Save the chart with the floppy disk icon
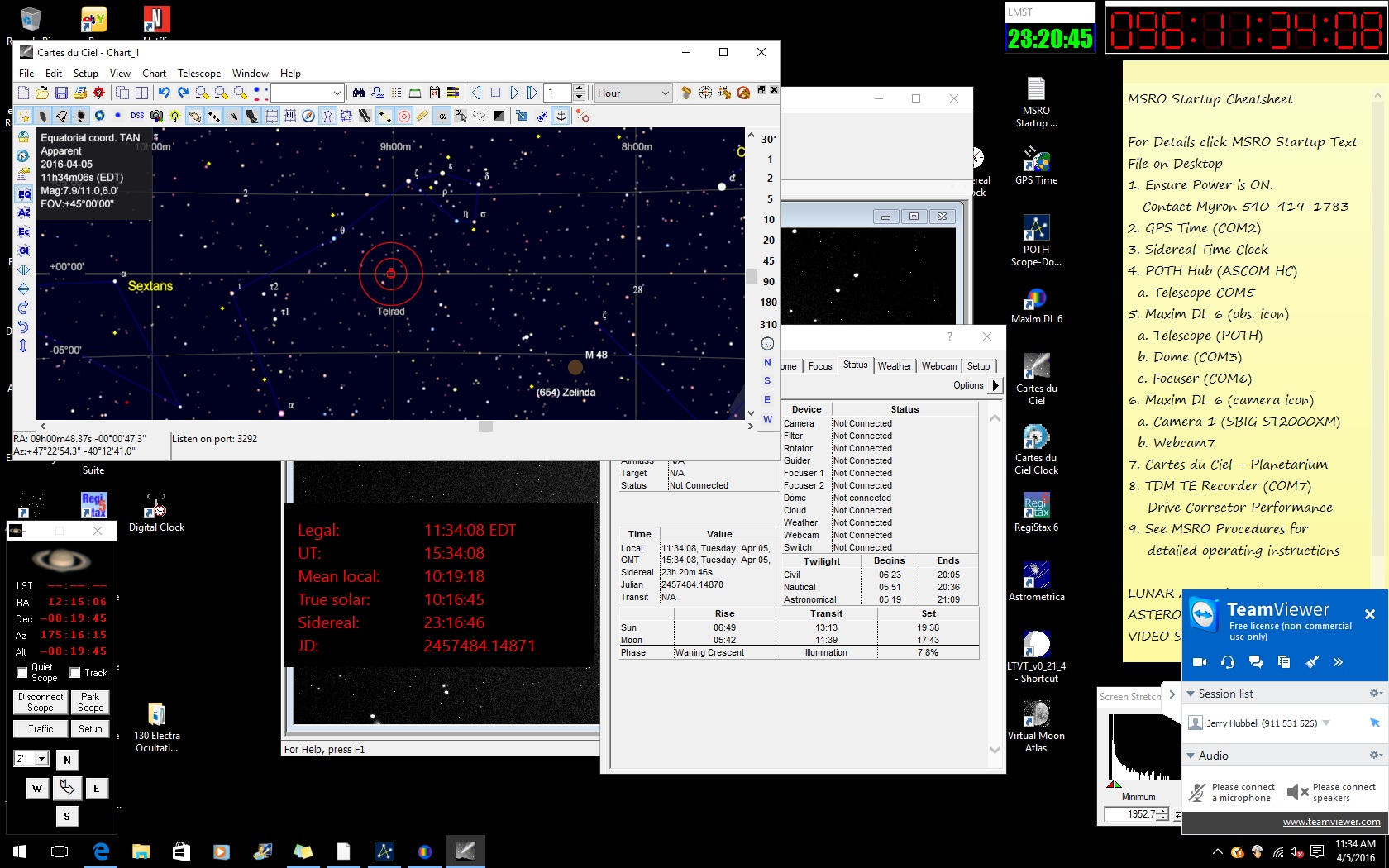 (61, 93)
